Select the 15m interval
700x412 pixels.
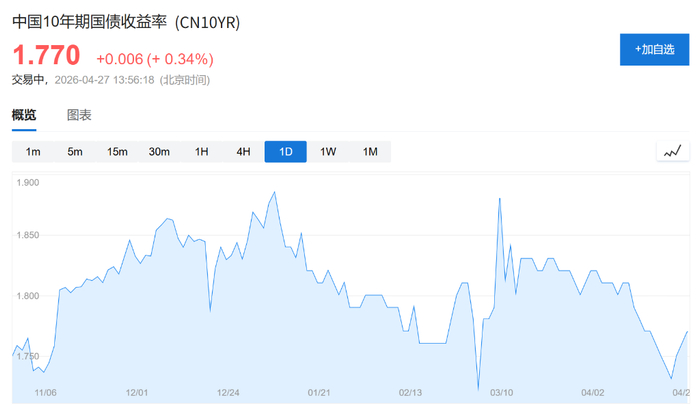[x=117, y=152]
